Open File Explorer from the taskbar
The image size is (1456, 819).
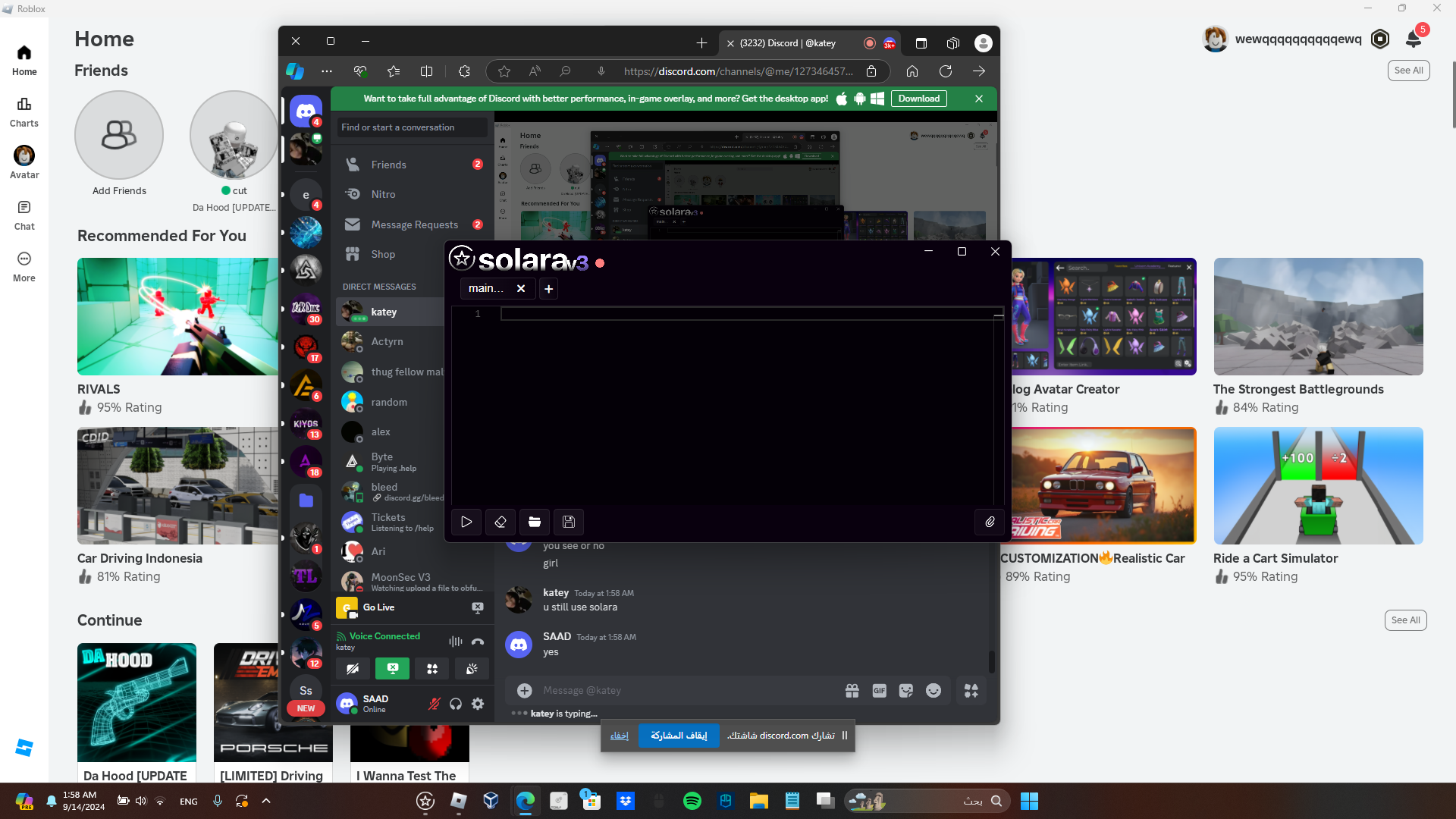pos(759,801)
